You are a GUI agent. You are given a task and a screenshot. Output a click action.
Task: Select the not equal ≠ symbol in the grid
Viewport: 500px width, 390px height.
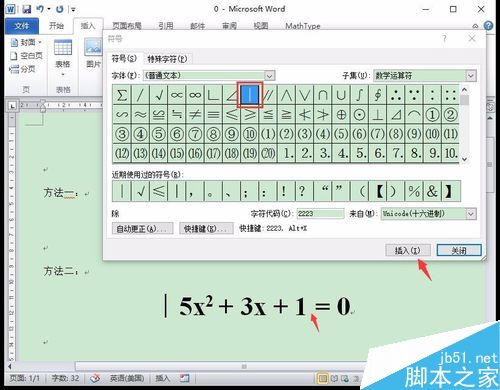click(195, 115)
